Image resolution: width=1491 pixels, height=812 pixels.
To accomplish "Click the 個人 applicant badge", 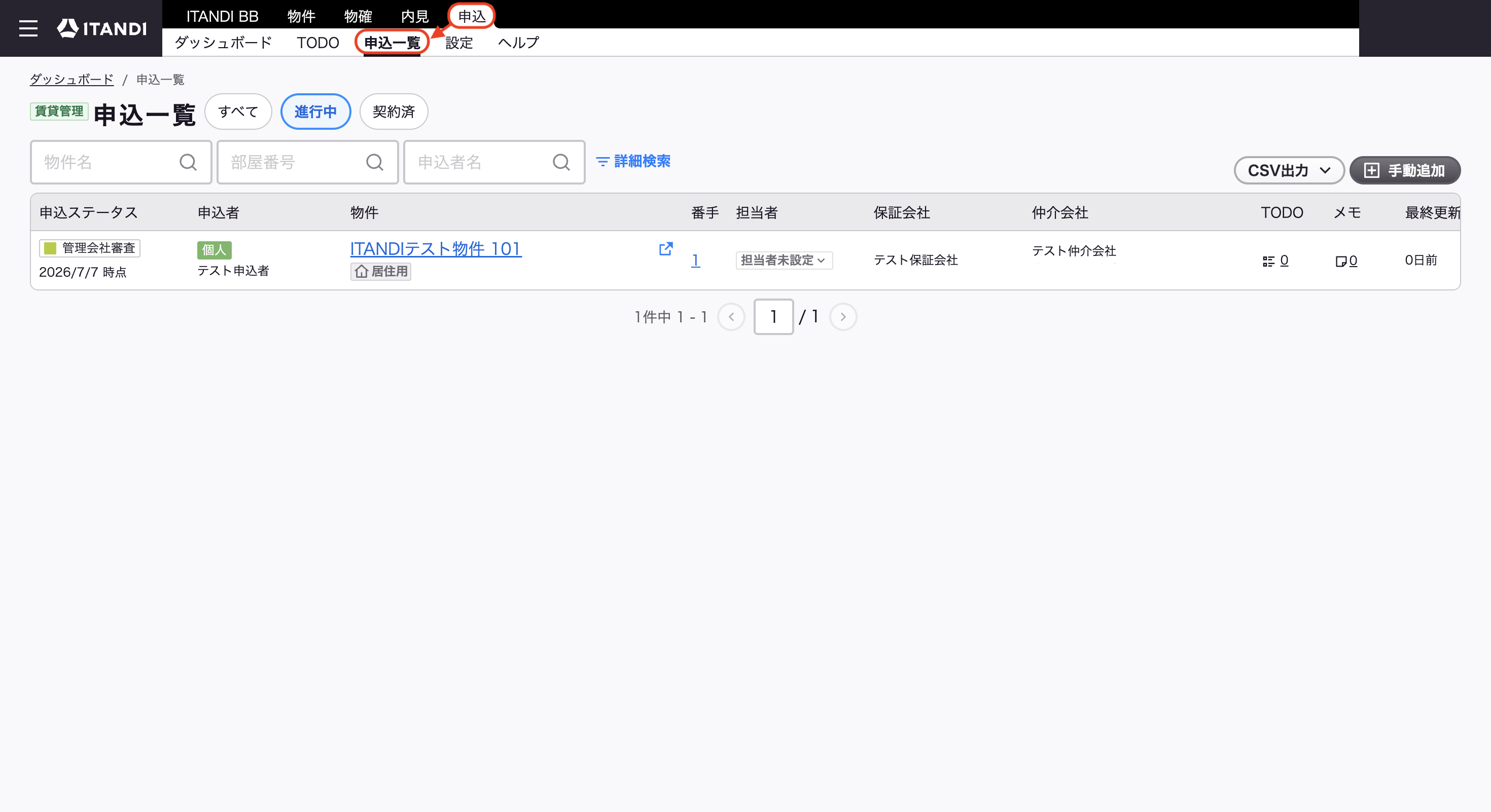I will pos(214,250).
